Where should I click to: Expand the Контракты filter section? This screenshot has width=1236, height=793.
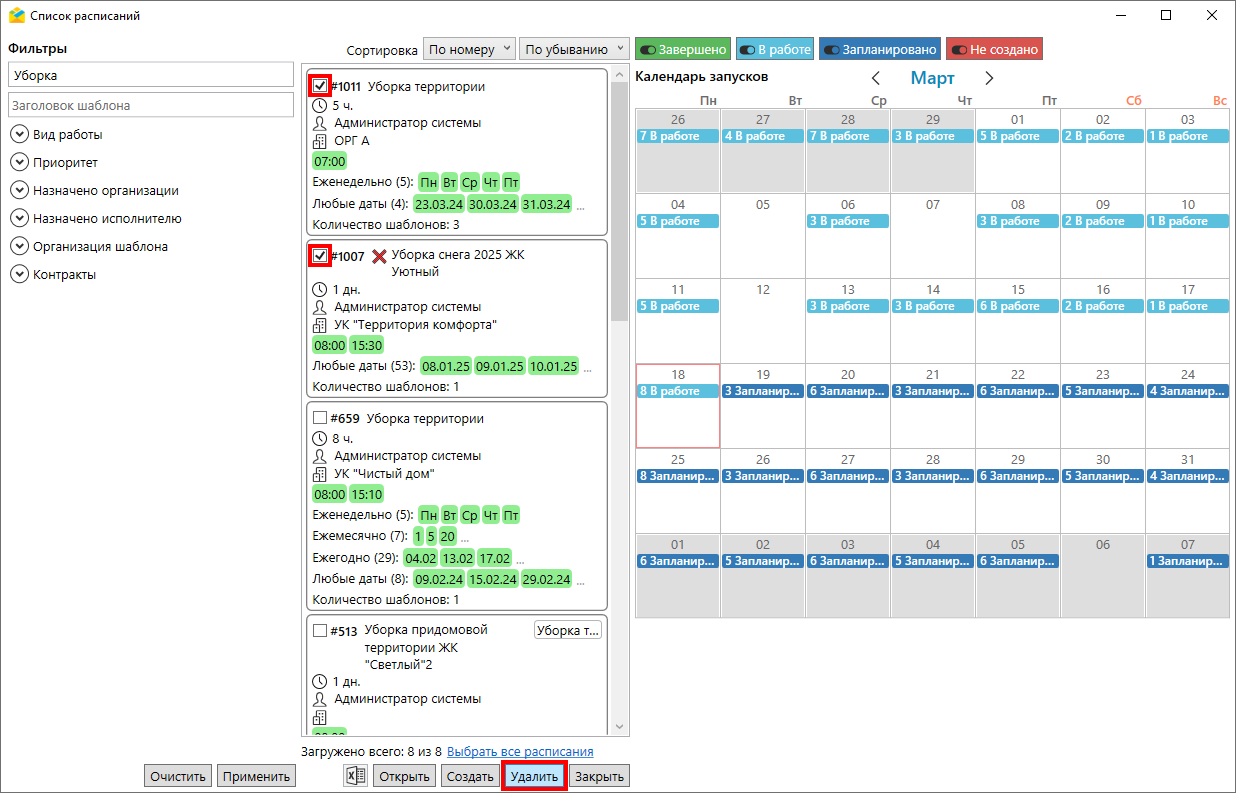pyautogui.click(x=19, y=275)
